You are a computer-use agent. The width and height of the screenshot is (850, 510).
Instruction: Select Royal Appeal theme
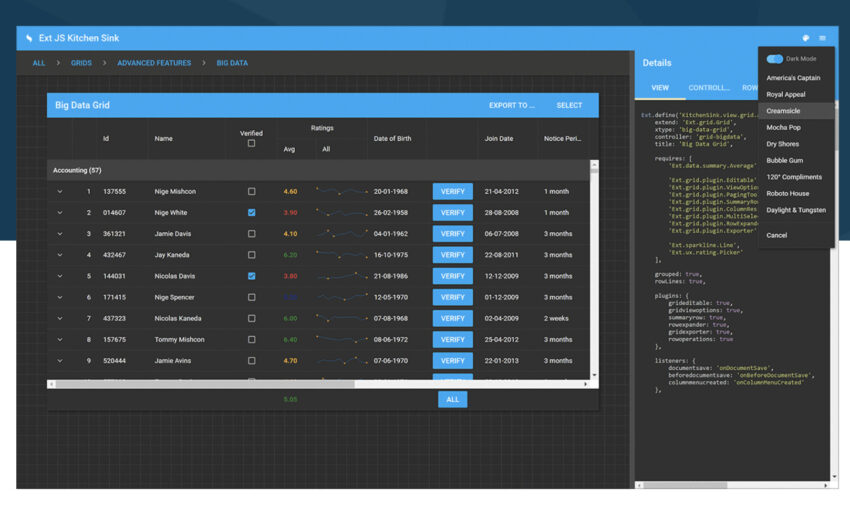coord(796,94)
